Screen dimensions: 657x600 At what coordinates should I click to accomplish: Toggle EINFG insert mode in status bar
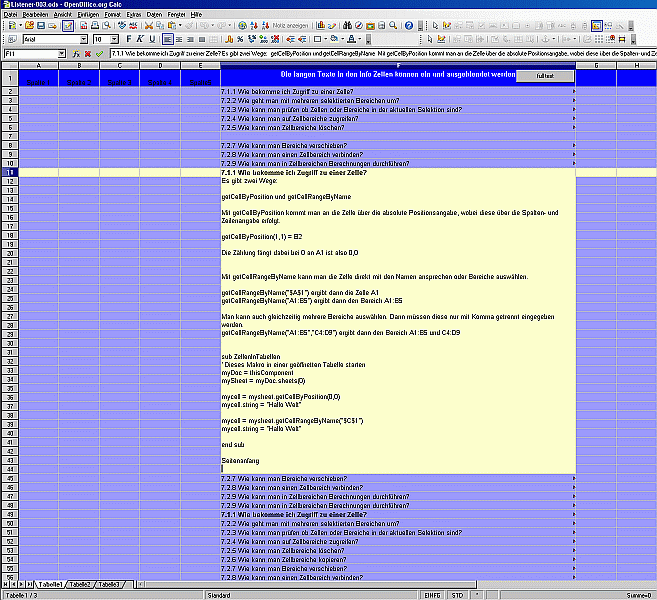(x=433, y=594)
